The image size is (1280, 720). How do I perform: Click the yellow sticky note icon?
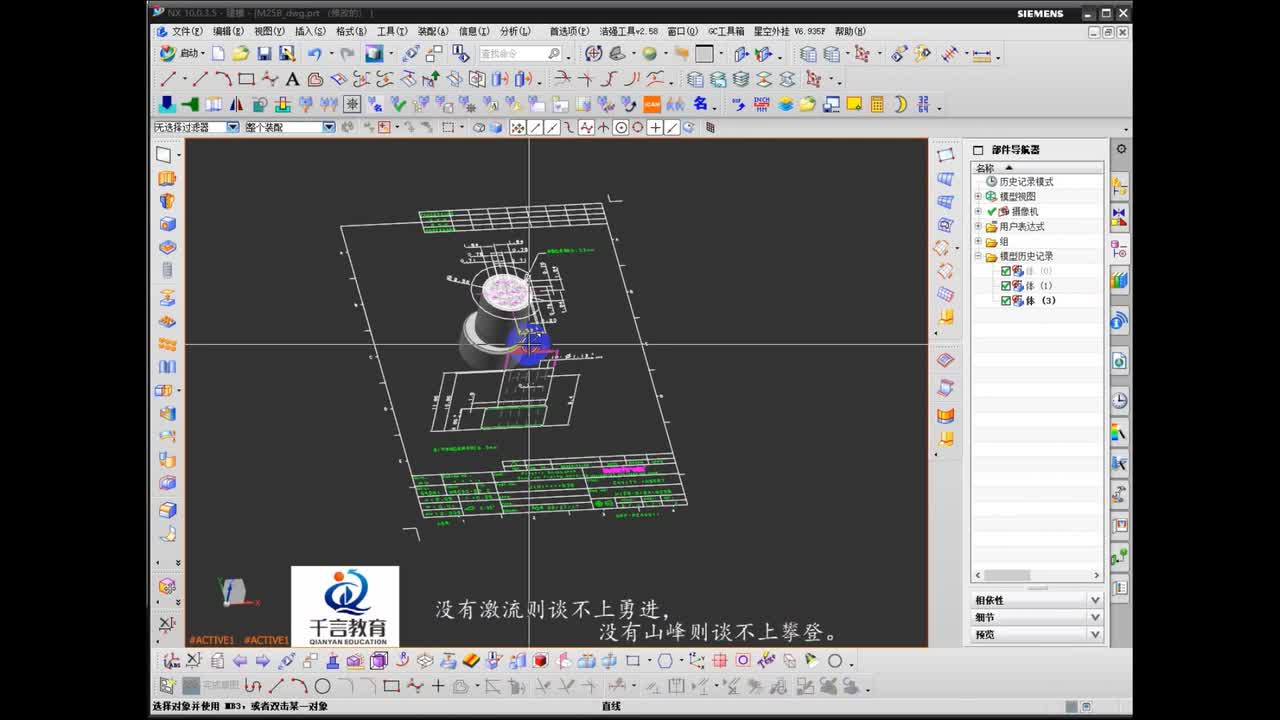point(854,104)
